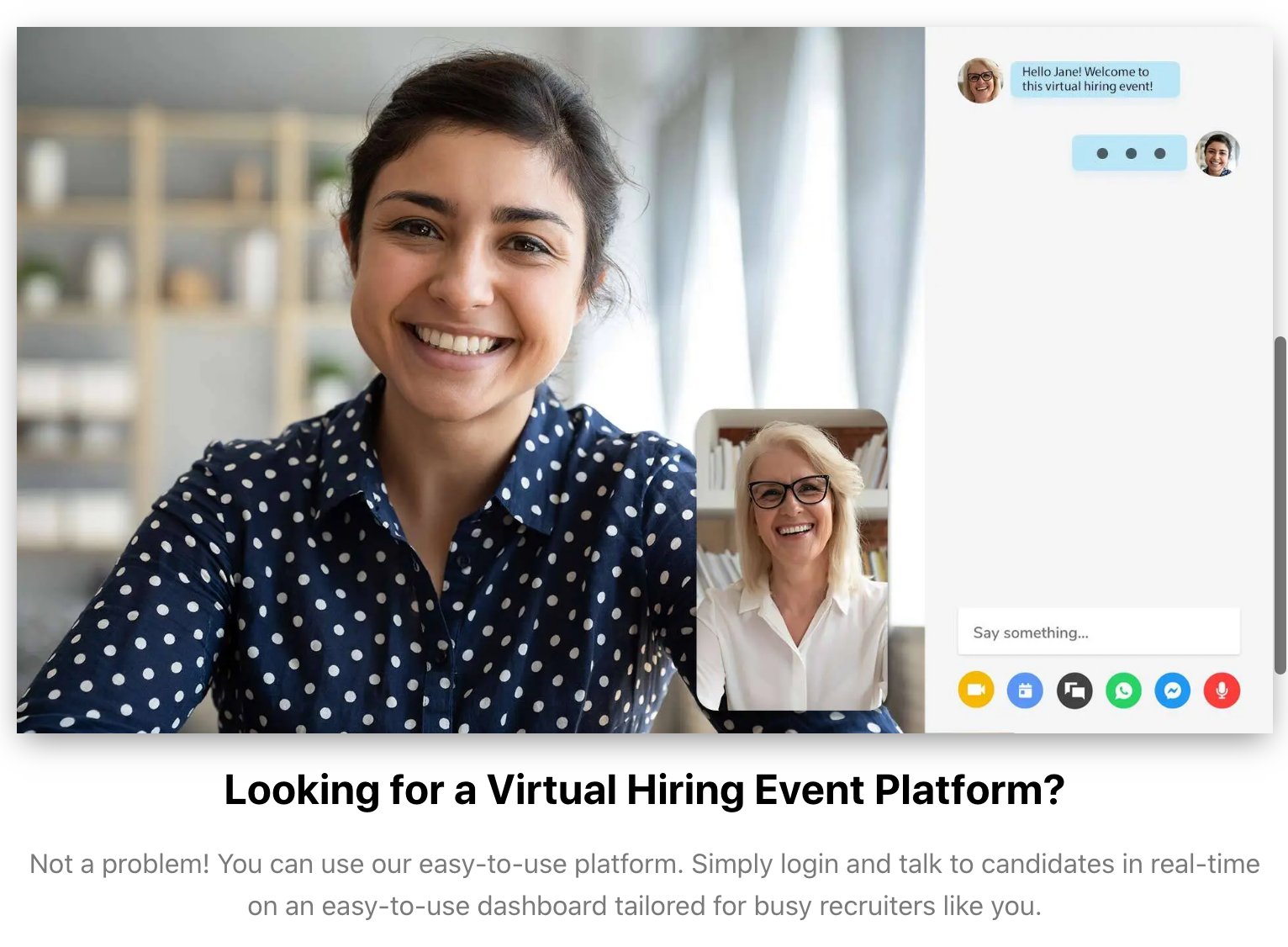The width and height of the screenshot is (1288, 947).
Task: Toggle the red microphone icon
Action: 1222,691
